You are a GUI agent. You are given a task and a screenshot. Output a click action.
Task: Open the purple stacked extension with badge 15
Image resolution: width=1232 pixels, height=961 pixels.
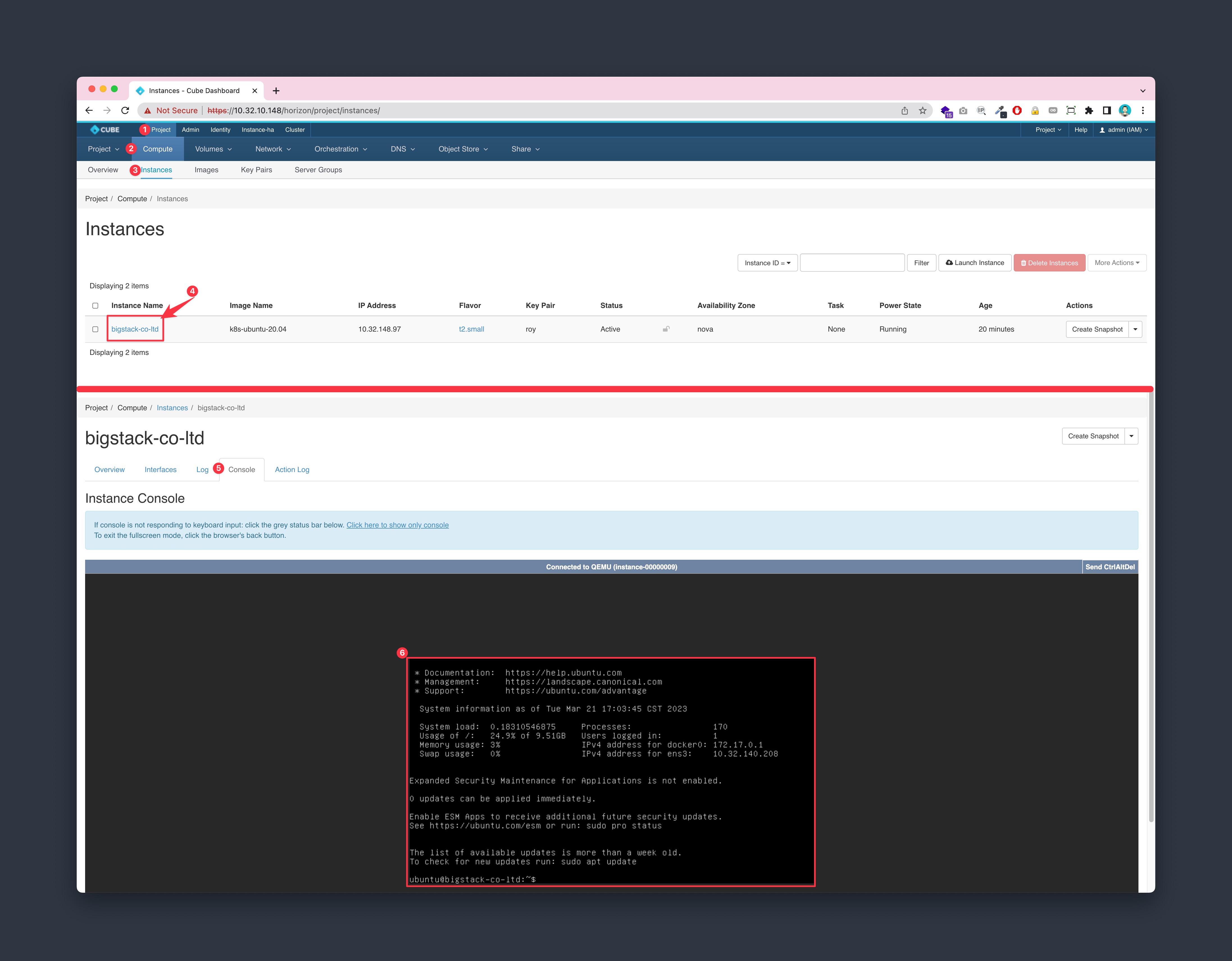click(946, 111)
